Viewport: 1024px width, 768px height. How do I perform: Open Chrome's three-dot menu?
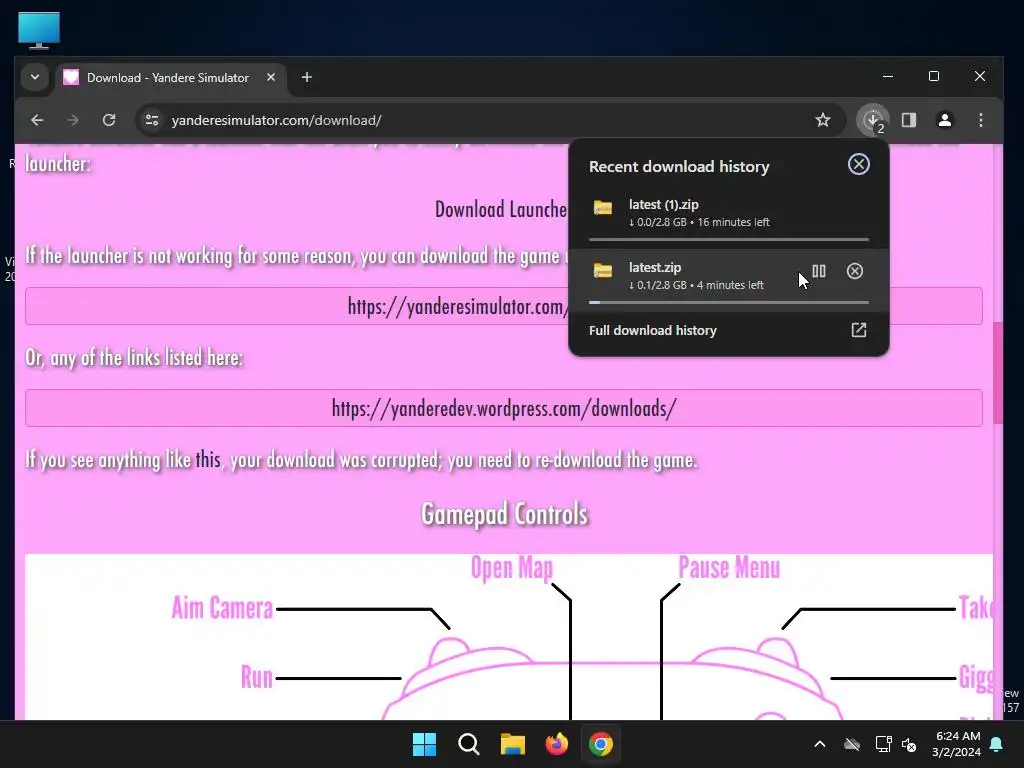pos(981,120)
